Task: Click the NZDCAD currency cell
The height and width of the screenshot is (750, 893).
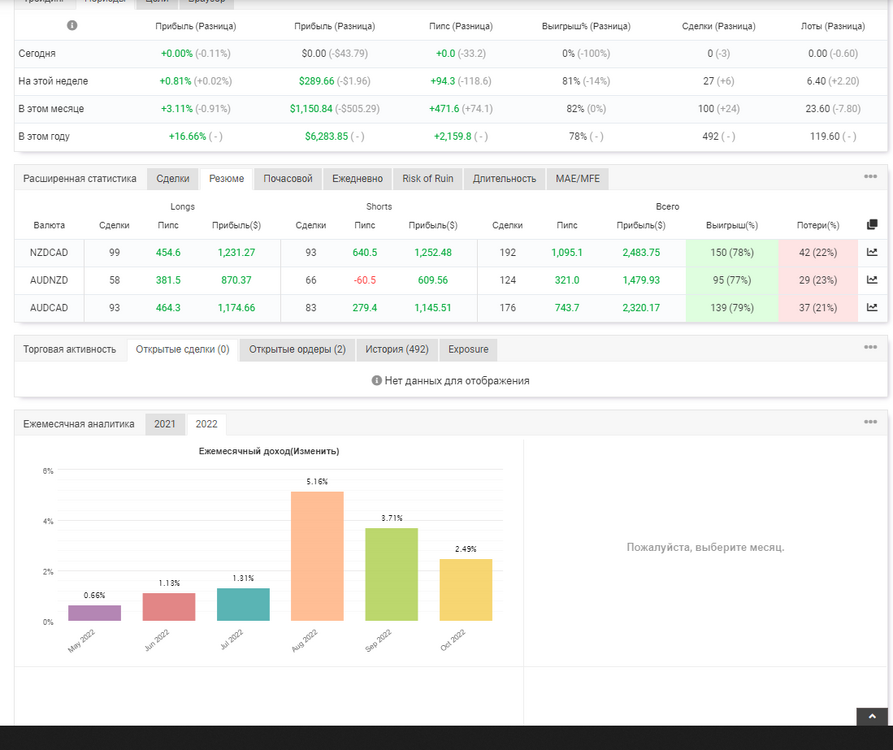Action: [x=49, y=252]
